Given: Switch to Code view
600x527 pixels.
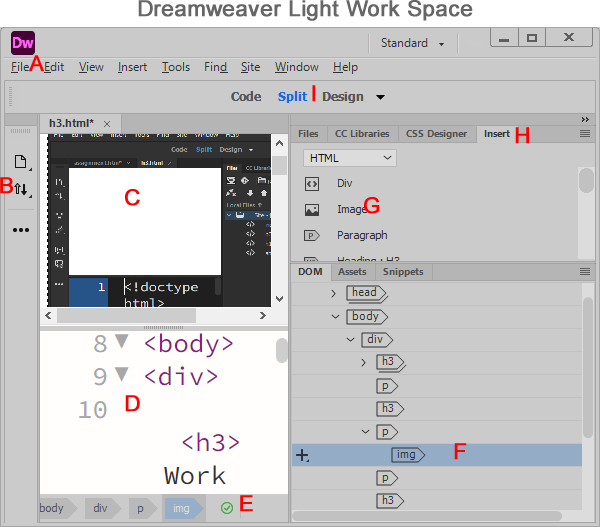Looking at the screenshot, I should [246, 97].
